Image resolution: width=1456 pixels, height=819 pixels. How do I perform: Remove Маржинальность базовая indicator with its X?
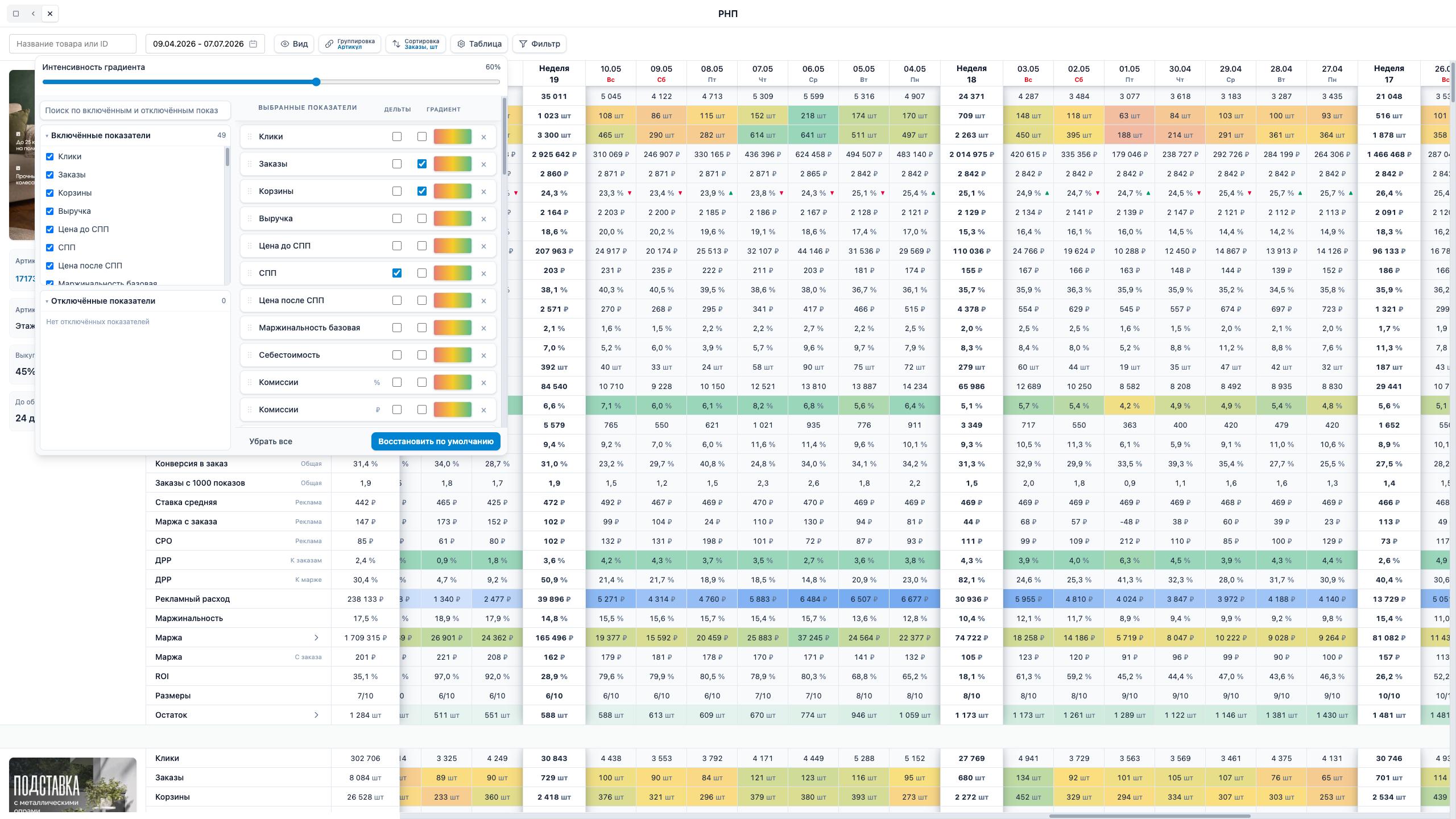pyautogui.click(x=483, y=328)
